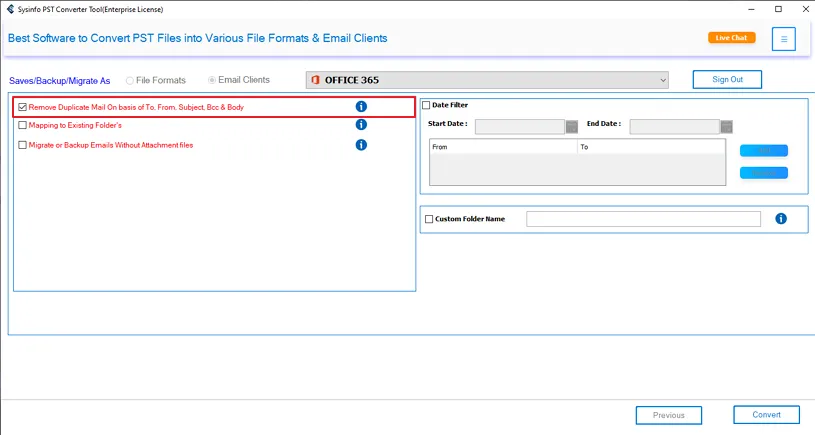Click the Saves/Backup/Migrate As label
815x435 pixels.
click(60, 81)
